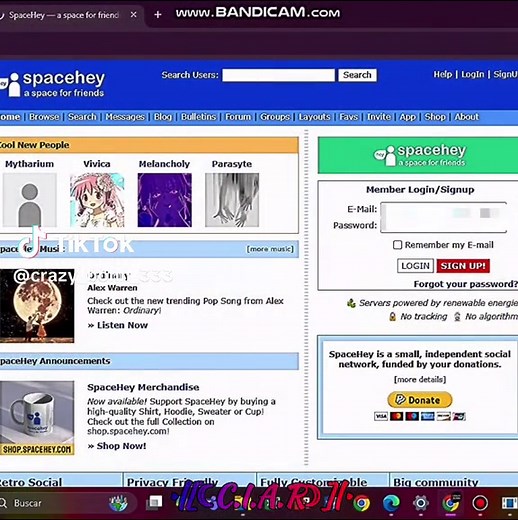Screen dimensions: 518x520
Task: Open a new browser tab with plus button
Action: click(x=158, y=15)
